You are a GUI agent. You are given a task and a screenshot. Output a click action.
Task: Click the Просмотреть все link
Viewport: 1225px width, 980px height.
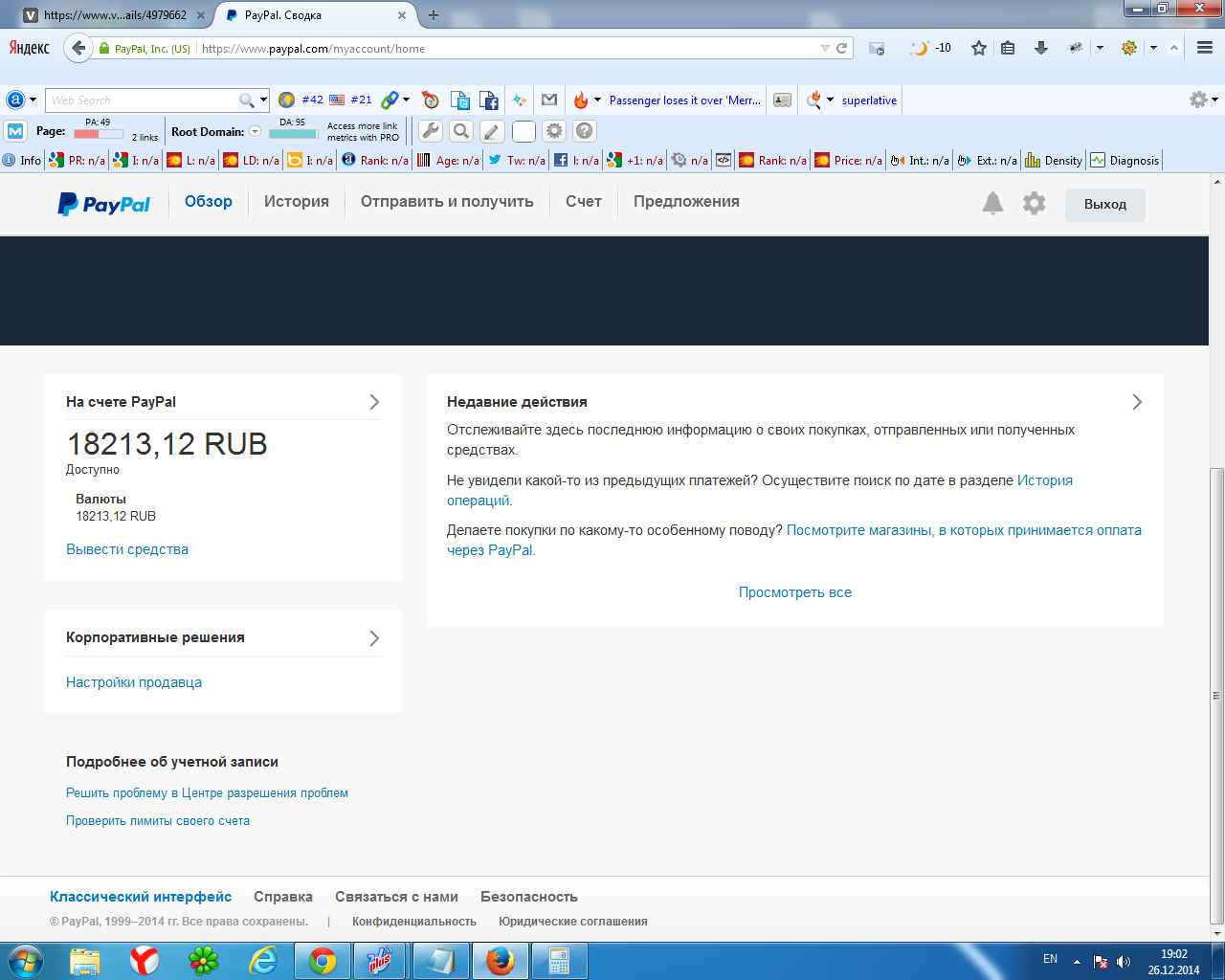click(795, 592)
